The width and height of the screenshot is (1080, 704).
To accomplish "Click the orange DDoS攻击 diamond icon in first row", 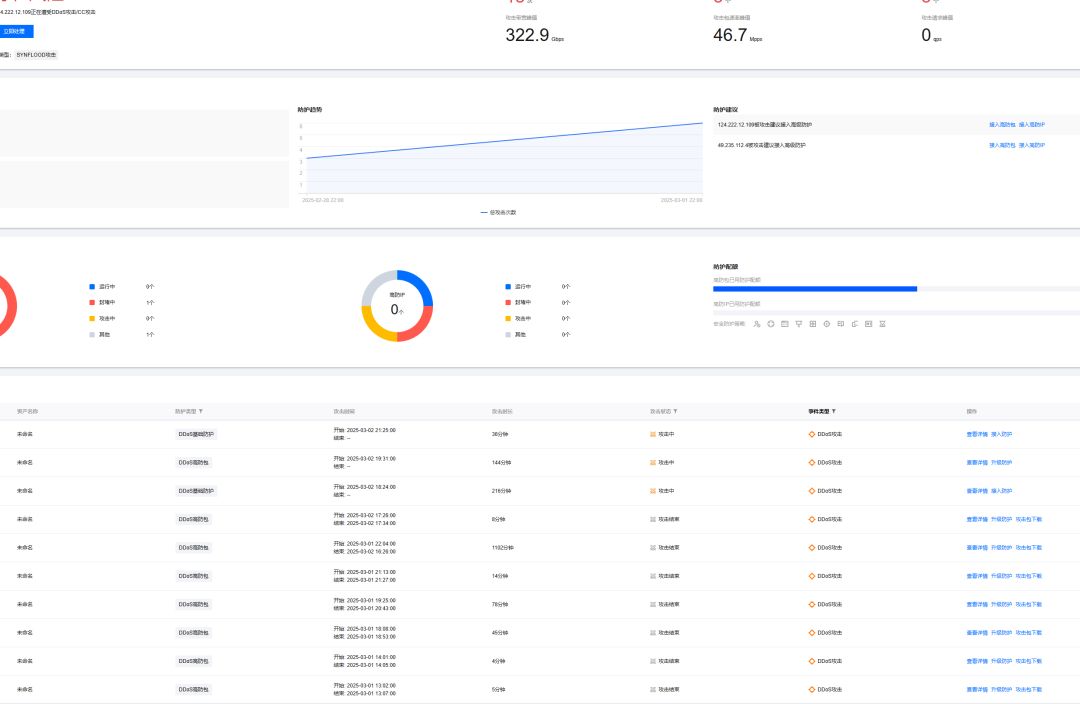I will coord(811,435).
